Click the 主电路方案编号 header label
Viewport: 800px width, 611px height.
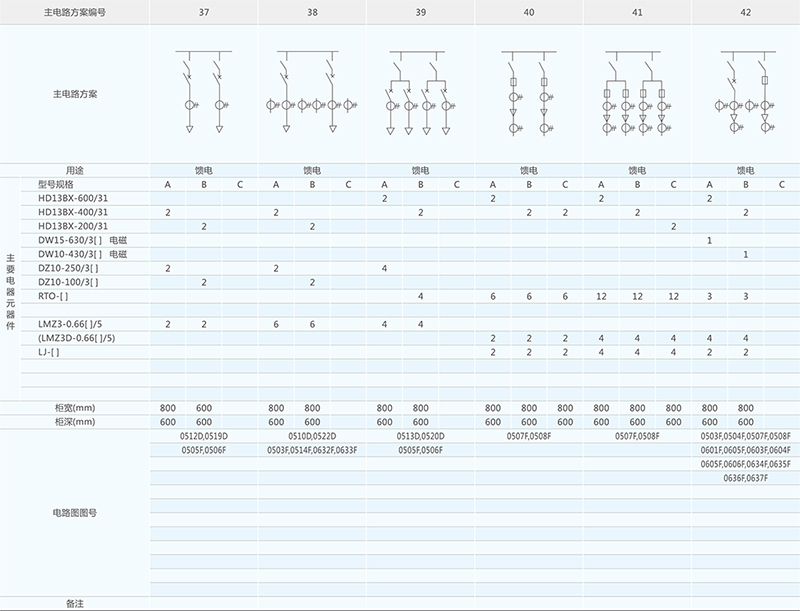click(75, 13)
